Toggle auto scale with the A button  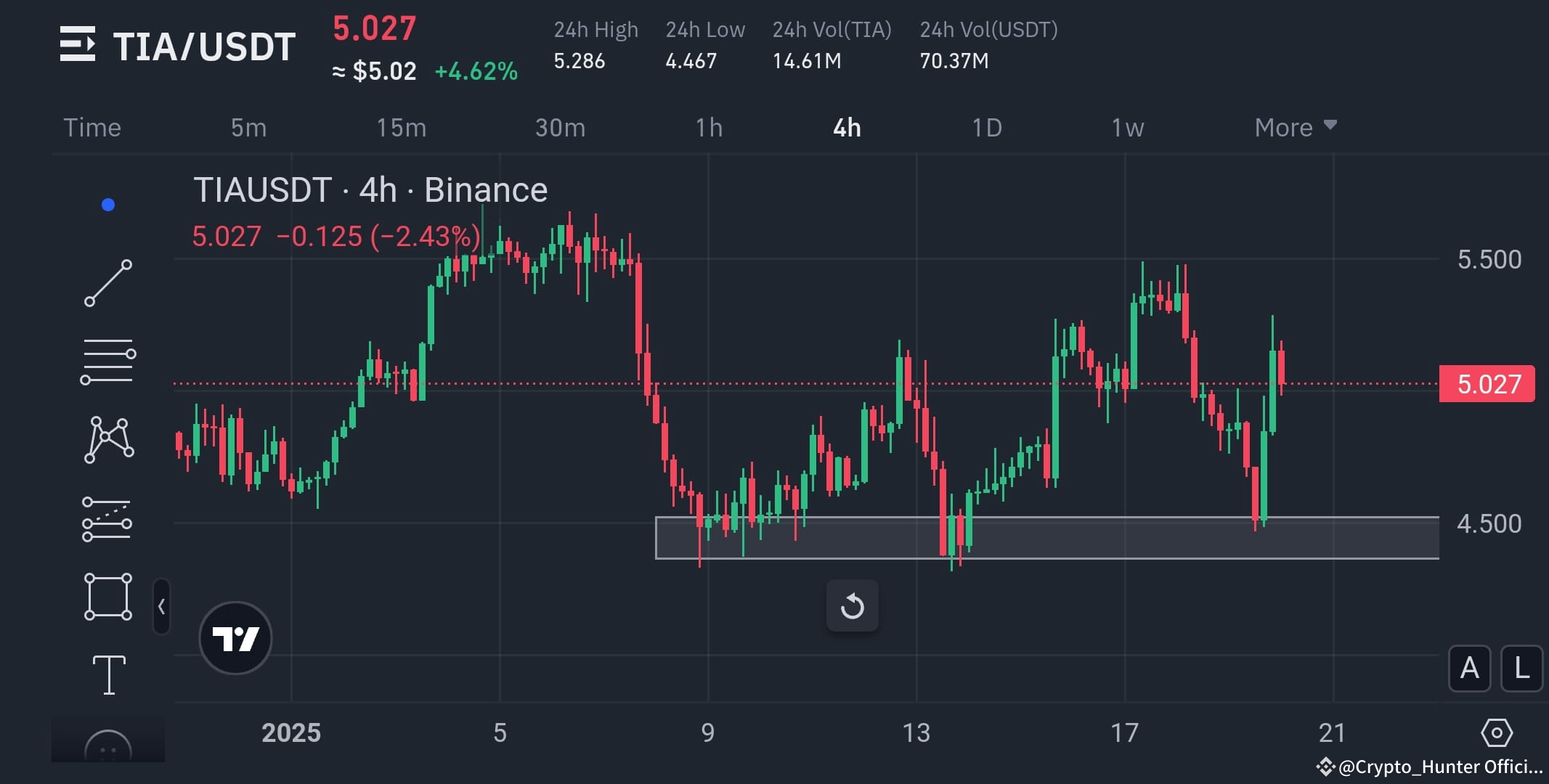coord(1469,669)
